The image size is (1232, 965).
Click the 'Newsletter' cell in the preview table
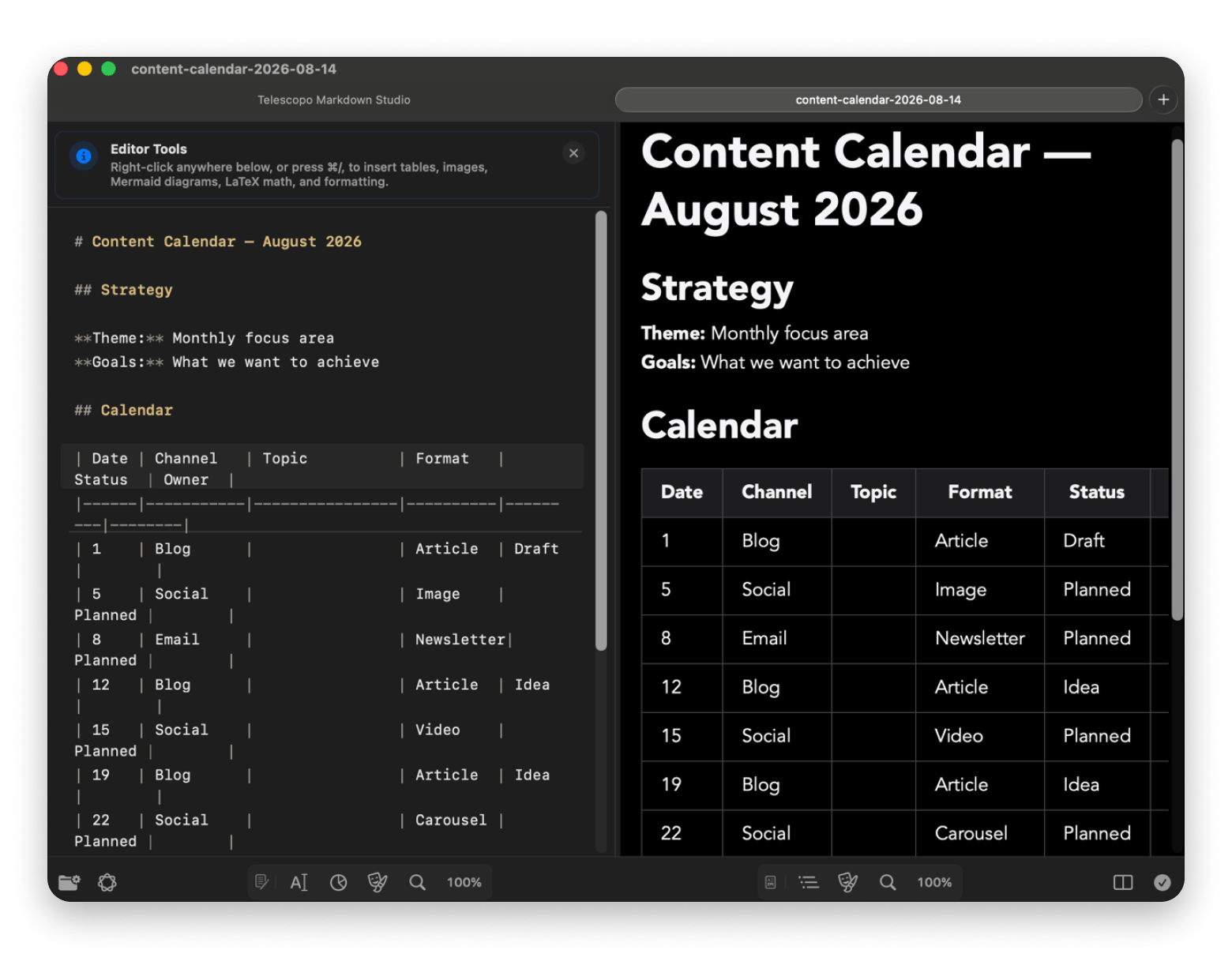tap(980, 638)
